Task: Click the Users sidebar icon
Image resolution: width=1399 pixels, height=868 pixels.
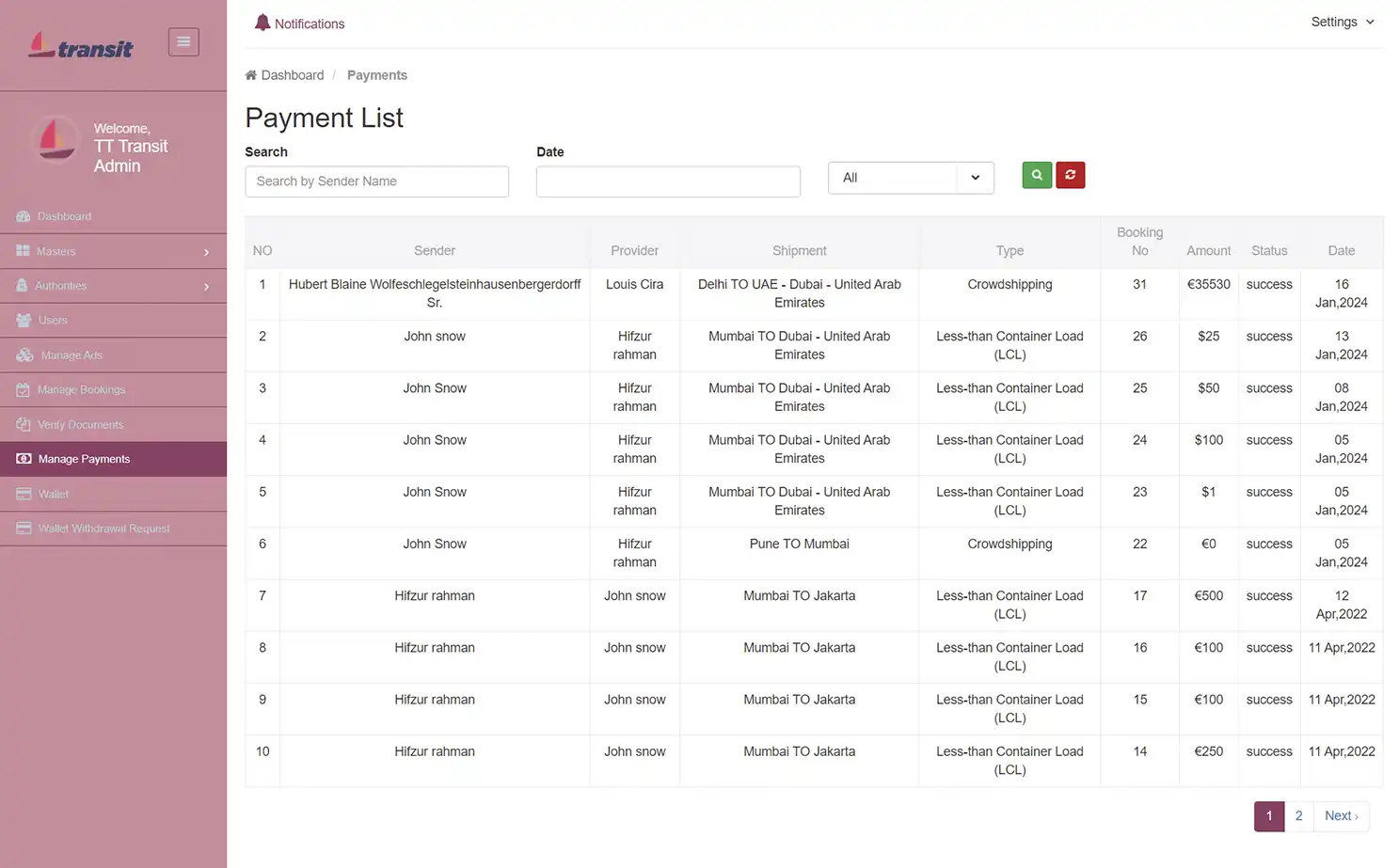Action: [x=23, y=320]
